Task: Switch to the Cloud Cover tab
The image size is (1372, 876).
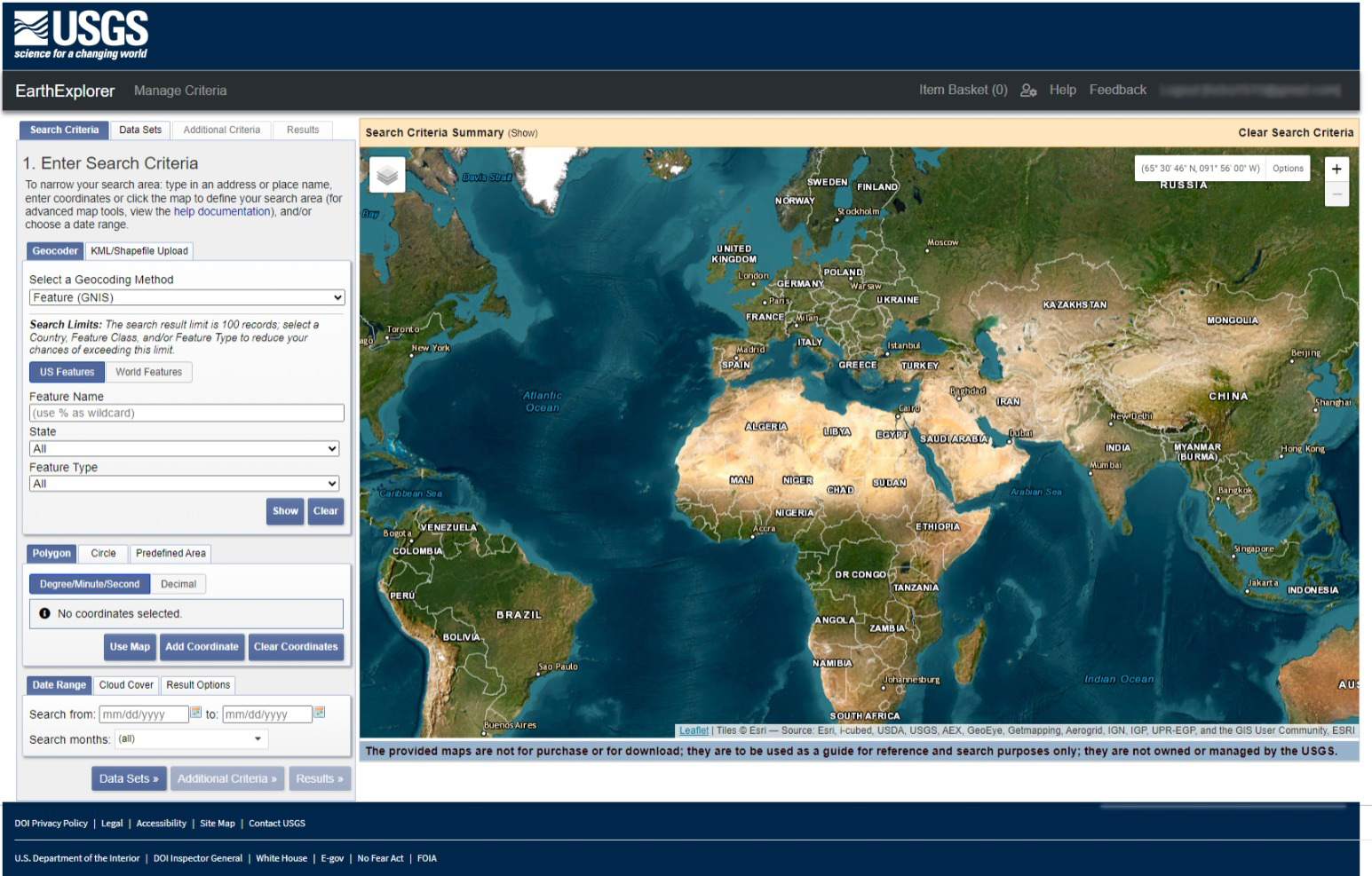Action: (x=125, y=684)
